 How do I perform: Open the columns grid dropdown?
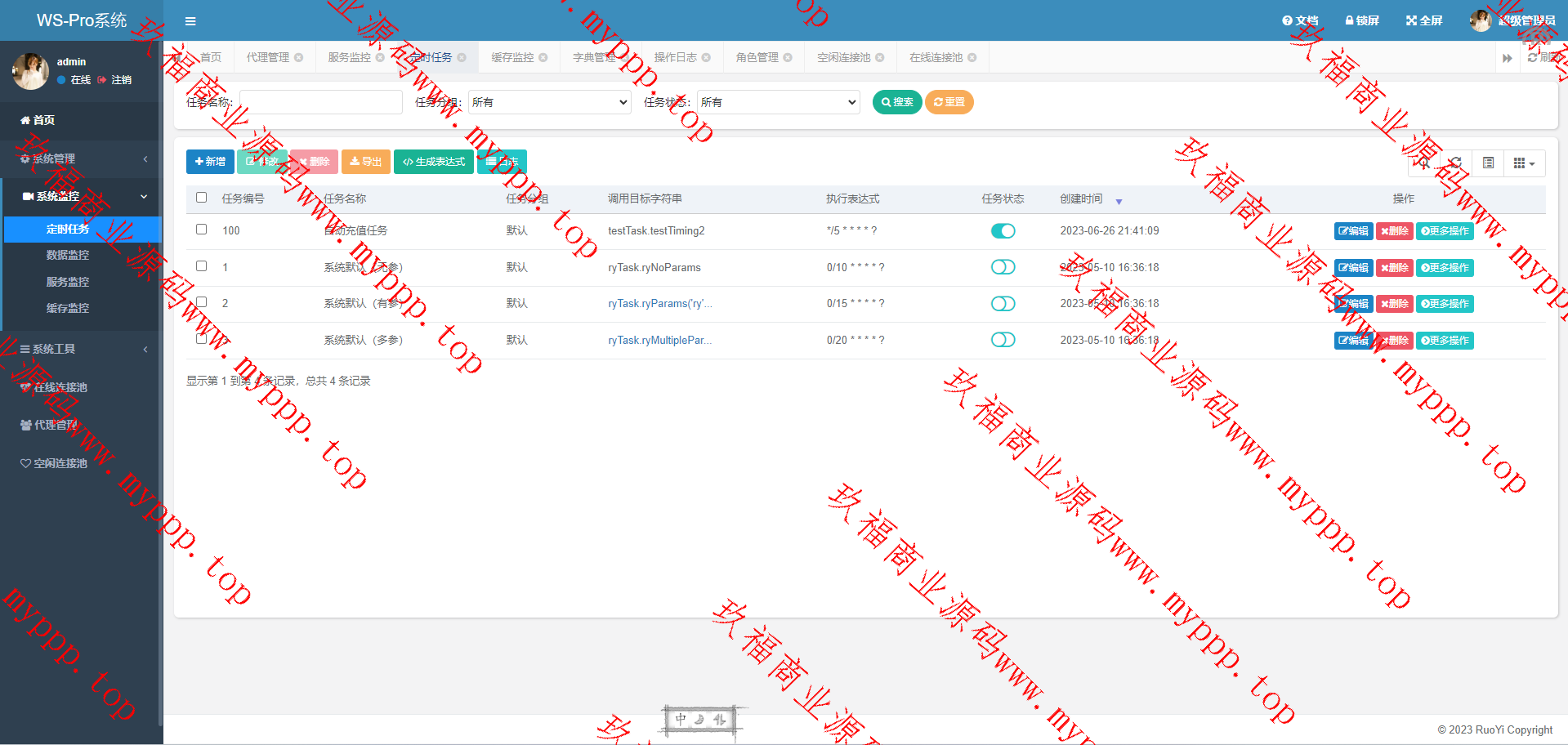pos(1524,163)
